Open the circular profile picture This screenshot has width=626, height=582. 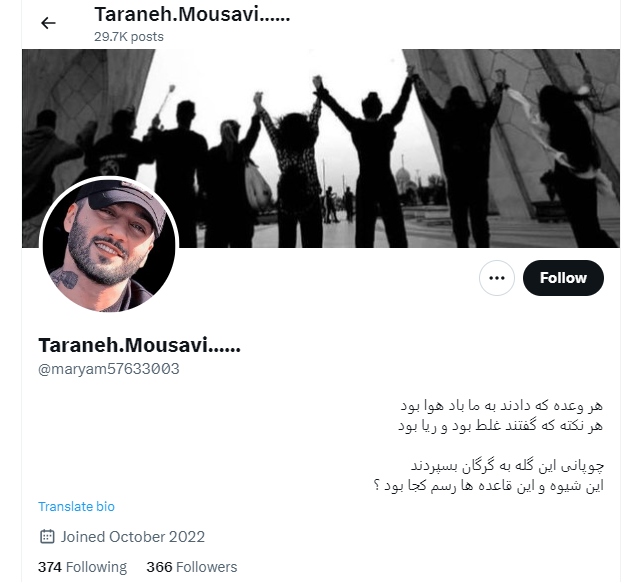coord(109,245)
